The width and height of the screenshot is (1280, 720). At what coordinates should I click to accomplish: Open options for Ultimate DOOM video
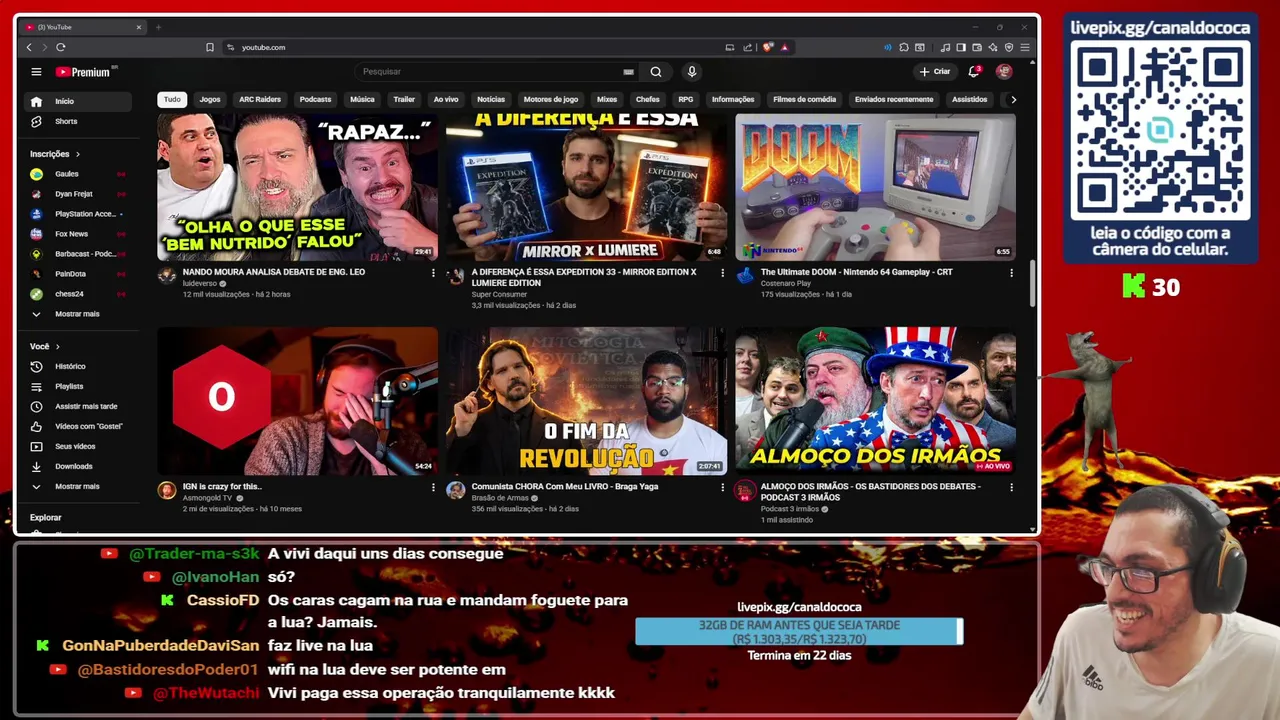pyautogui.click(x=1011, y=272)
